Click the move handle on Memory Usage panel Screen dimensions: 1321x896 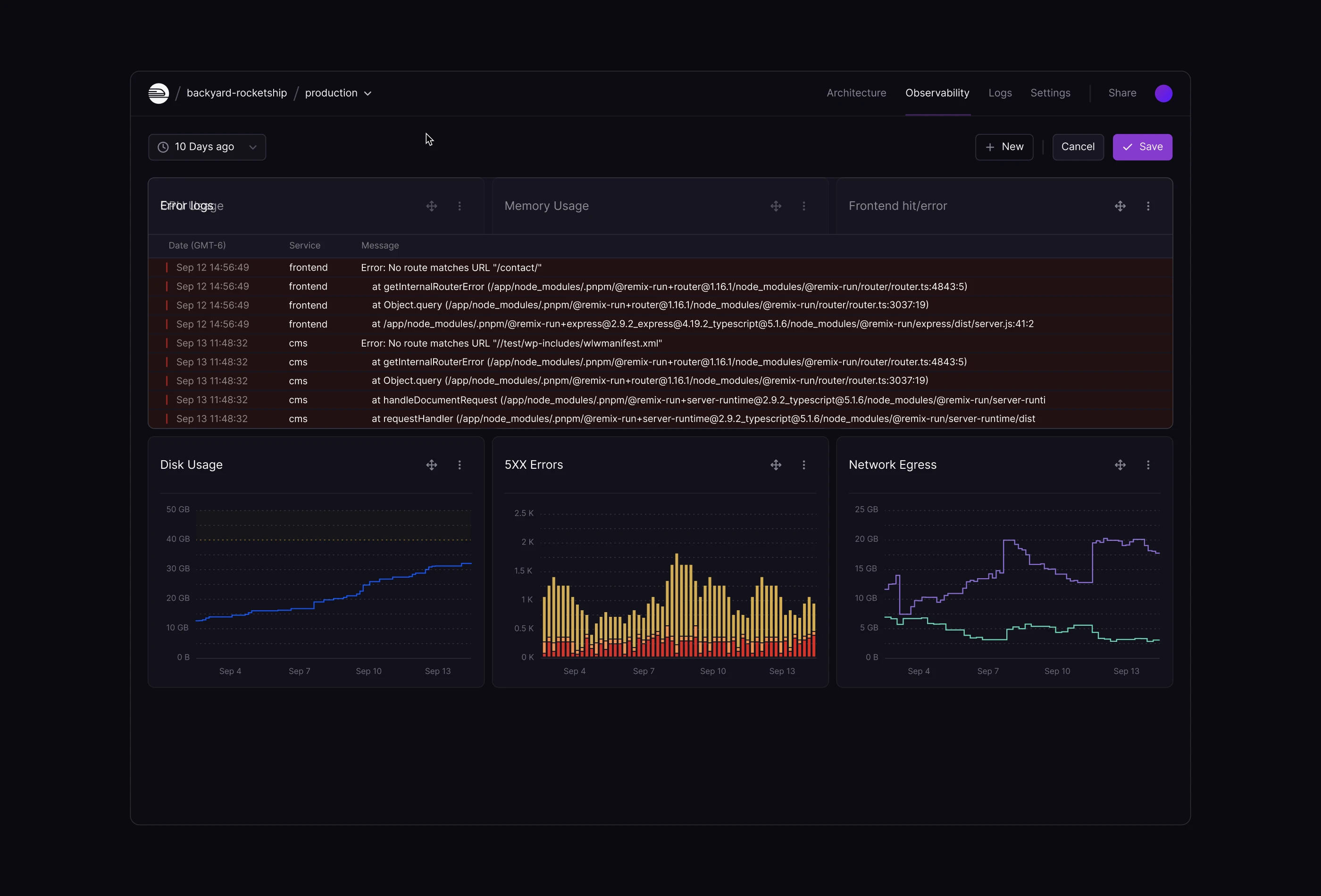tap(776, 206)
